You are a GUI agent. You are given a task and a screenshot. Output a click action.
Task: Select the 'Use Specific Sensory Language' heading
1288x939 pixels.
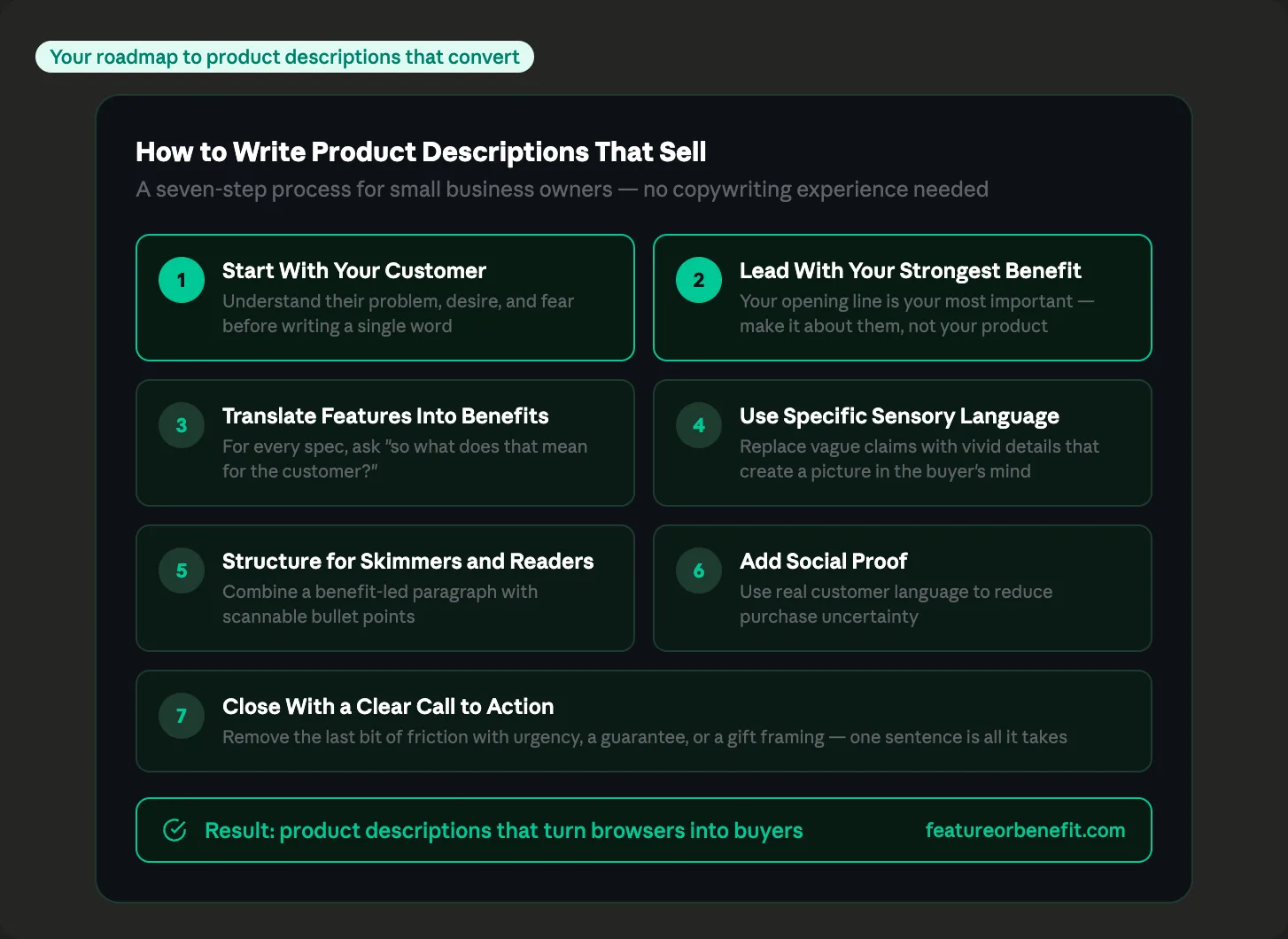(899, 416)
